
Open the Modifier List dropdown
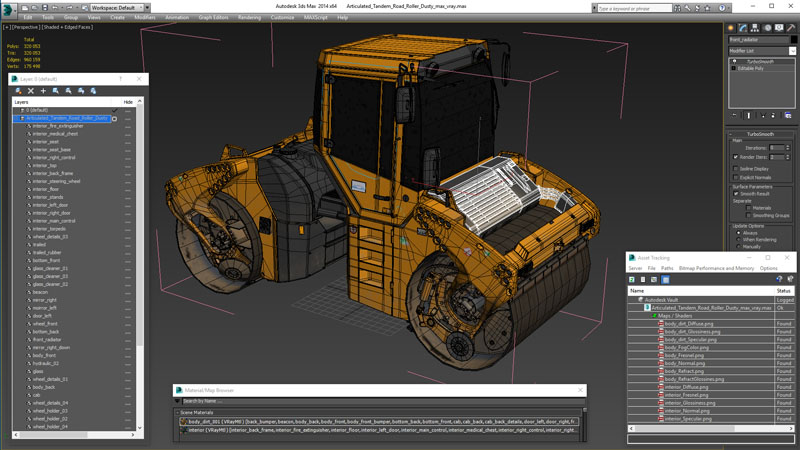pos(762,50)
